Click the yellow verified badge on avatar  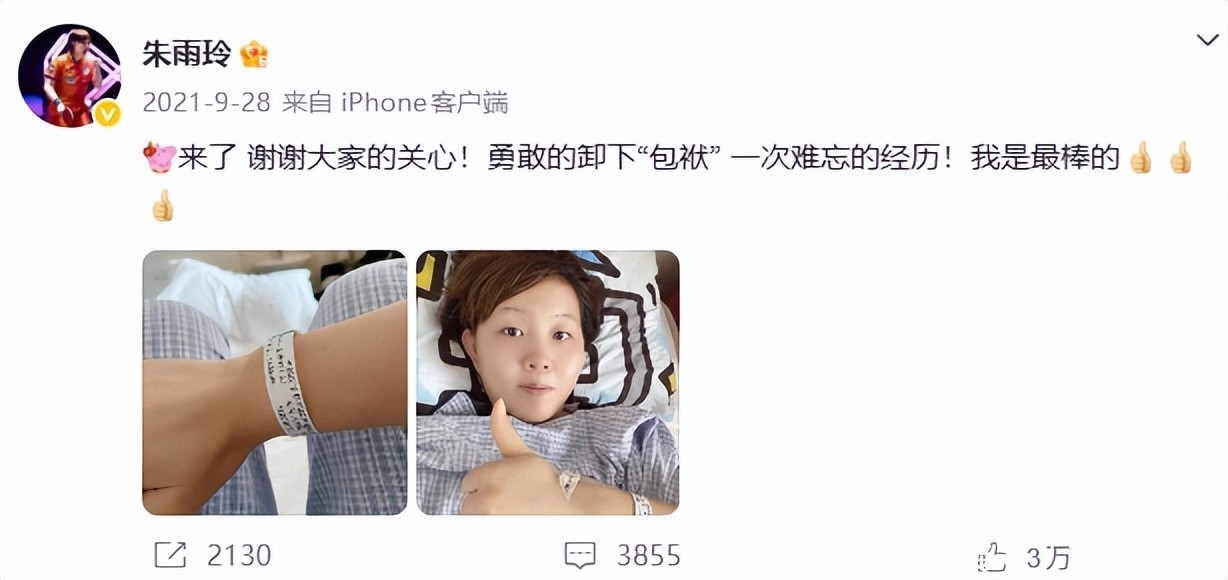tap(107, 113)
